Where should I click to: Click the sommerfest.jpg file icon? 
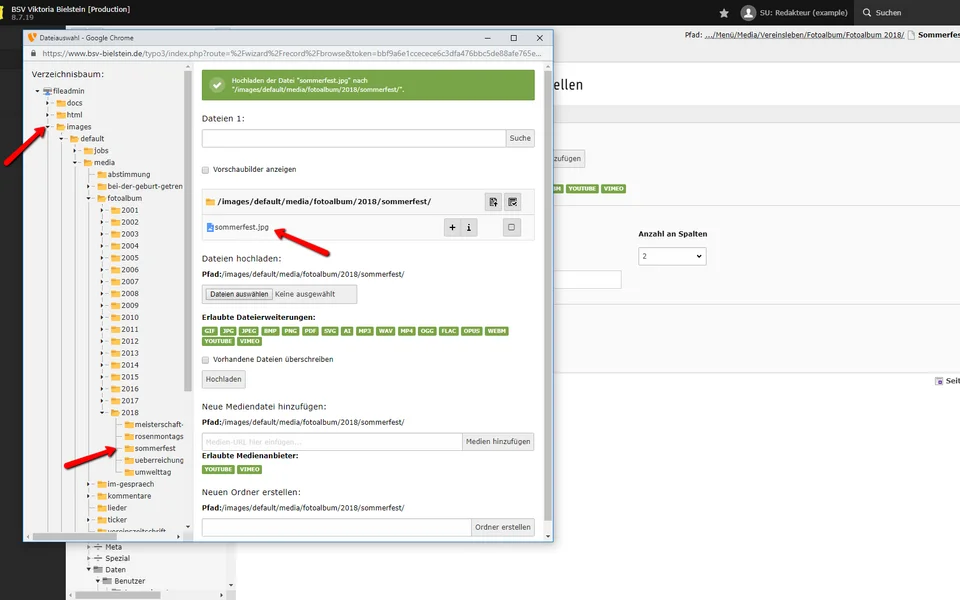pyautogui.click(x=210, y=228)
